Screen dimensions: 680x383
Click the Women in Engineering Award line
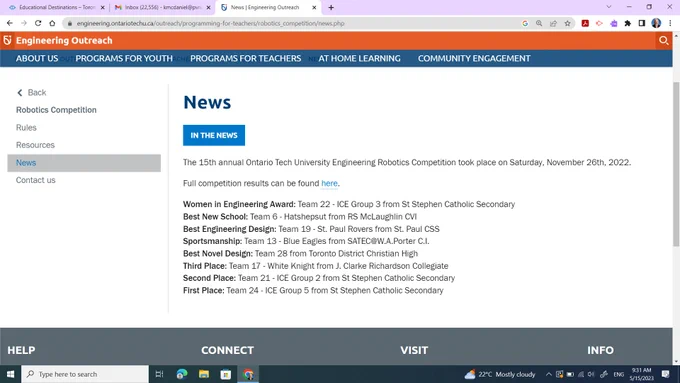349,204
